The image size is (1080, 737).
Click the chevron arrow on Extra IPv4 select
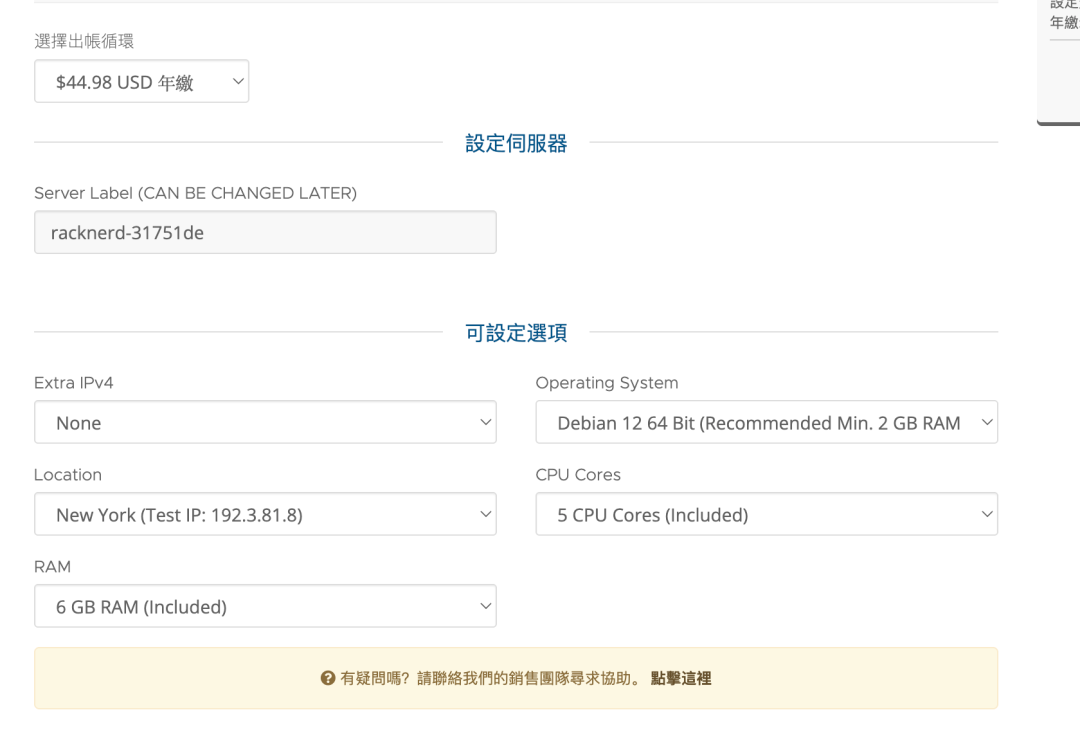(486, 423)
